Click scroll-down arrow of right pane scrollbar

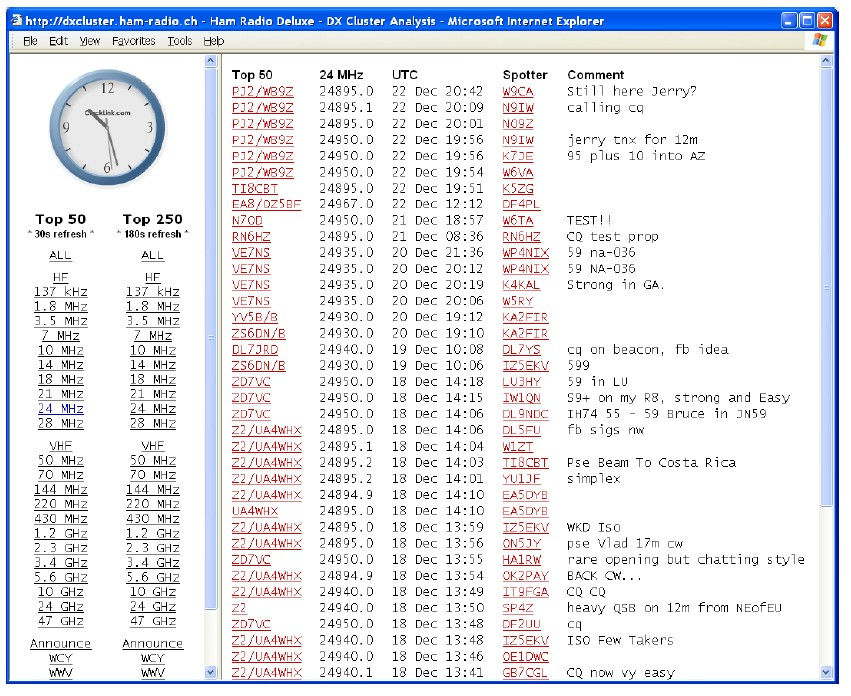point(826,672)
